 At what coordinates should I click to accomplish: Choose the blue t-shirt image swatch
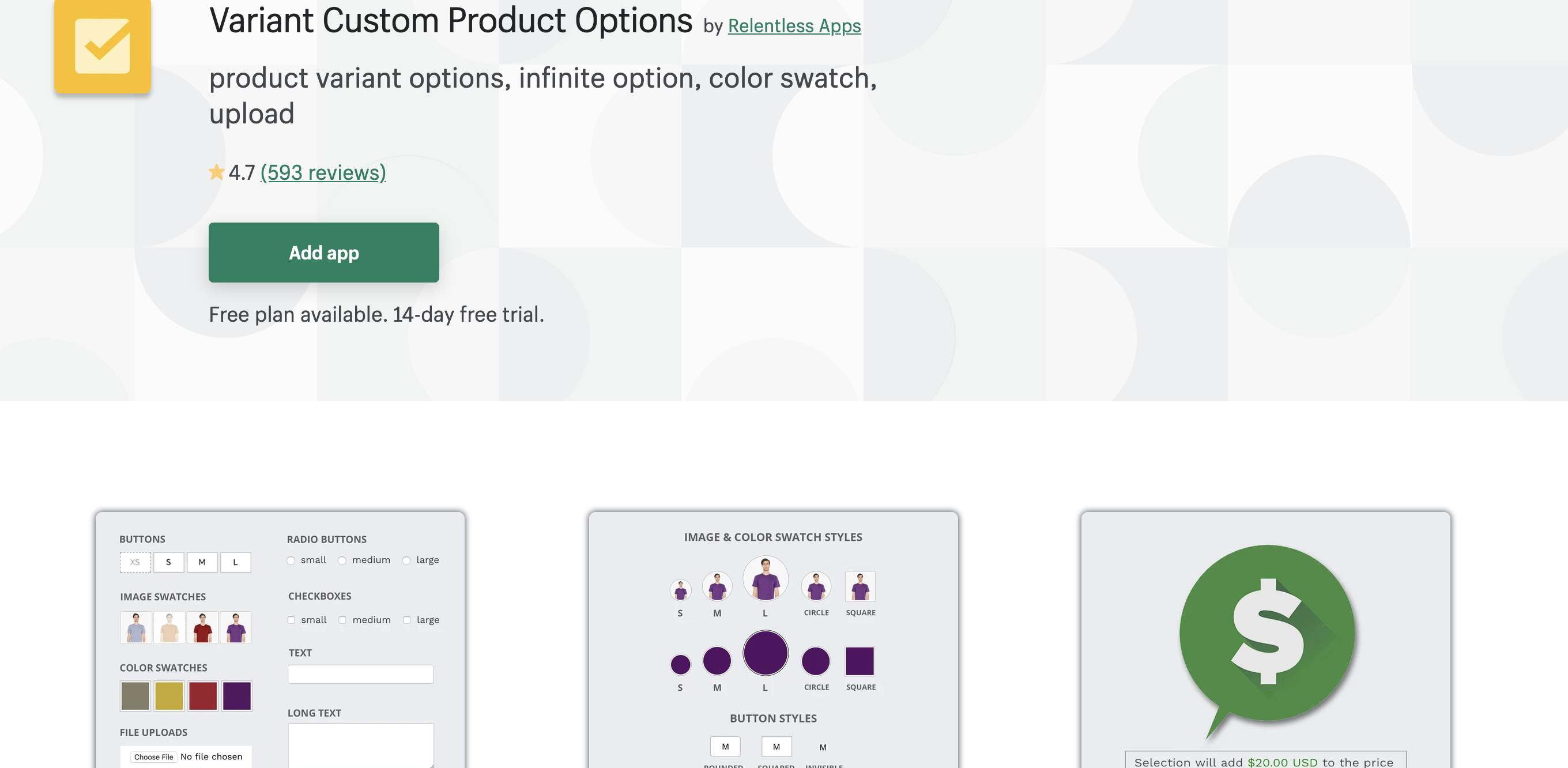coord(135,627)
